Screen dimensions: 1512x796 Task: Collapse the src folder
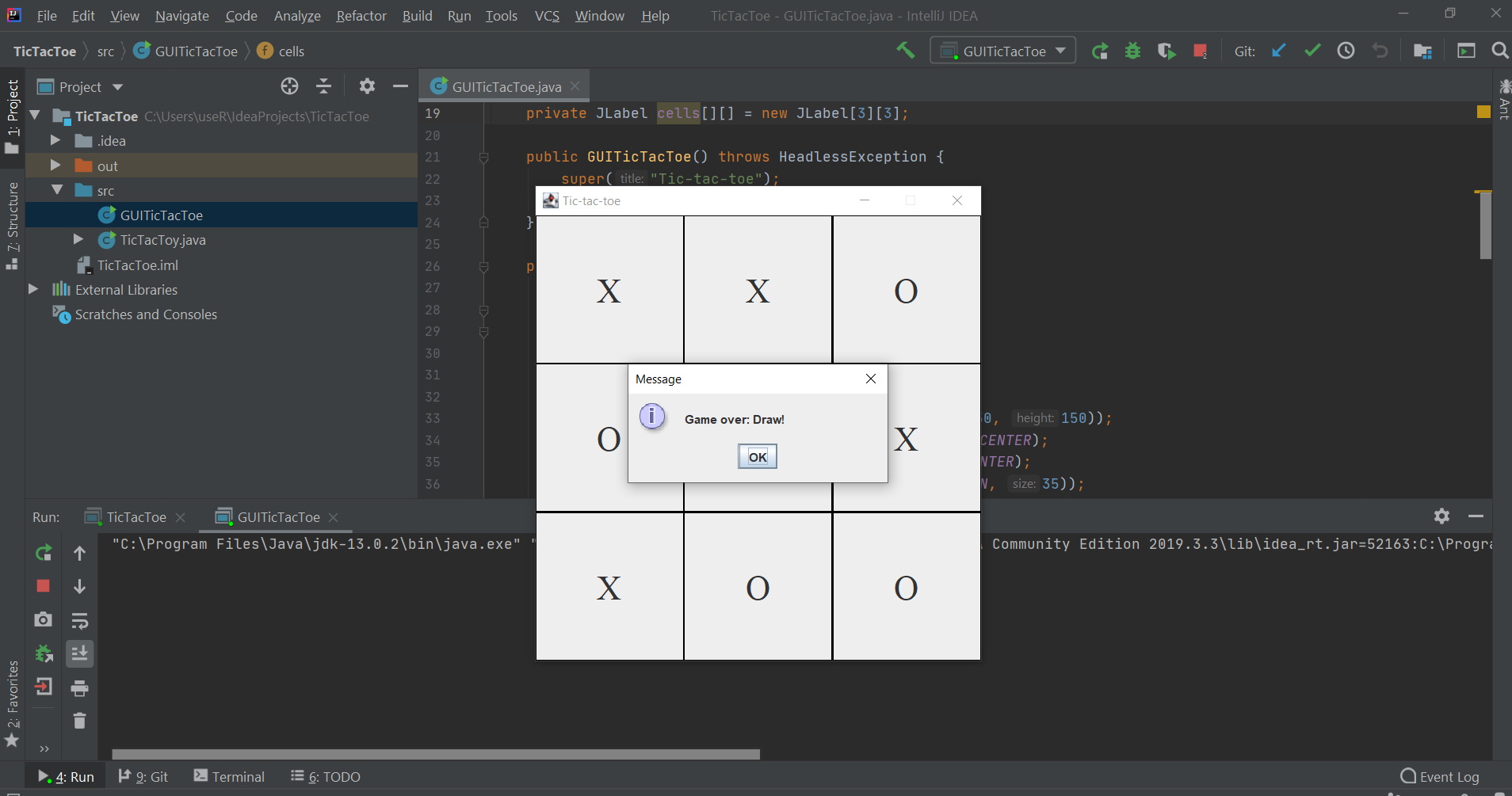click(56, 190)
